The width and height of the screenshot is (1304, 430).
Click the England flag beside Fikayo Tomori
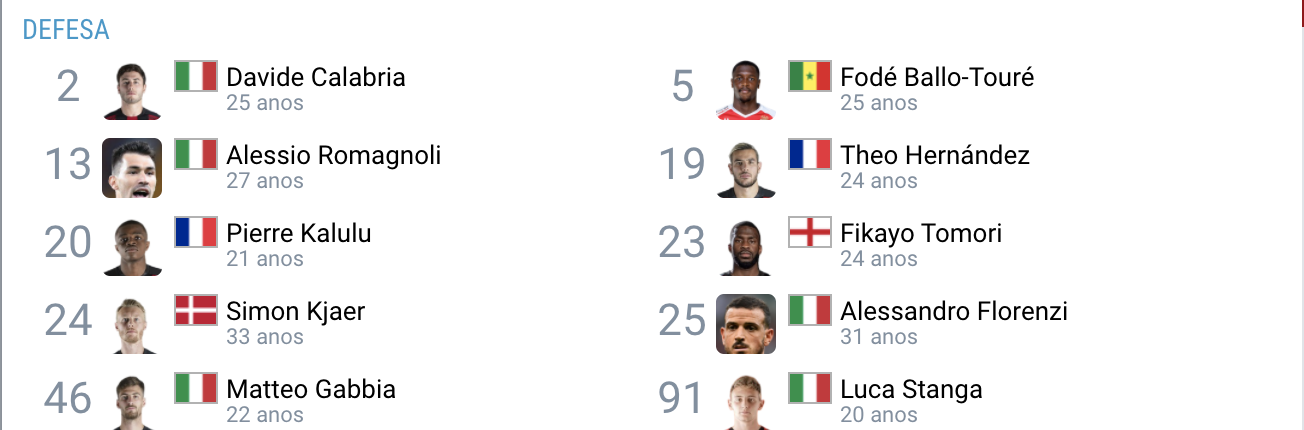[810, 232]
